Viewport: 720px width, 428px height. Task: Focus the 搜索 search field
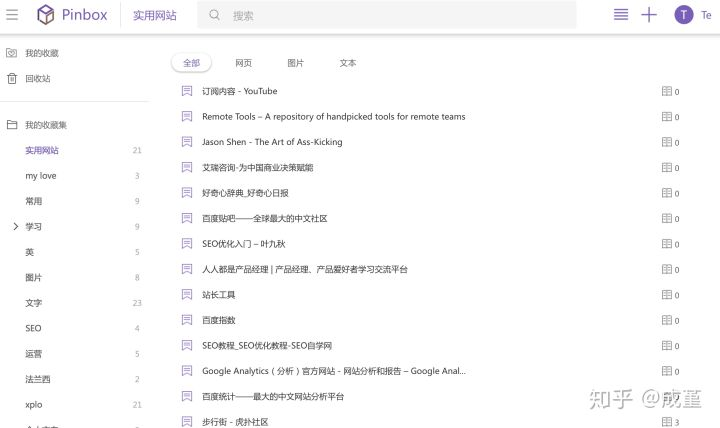[387, 15]
